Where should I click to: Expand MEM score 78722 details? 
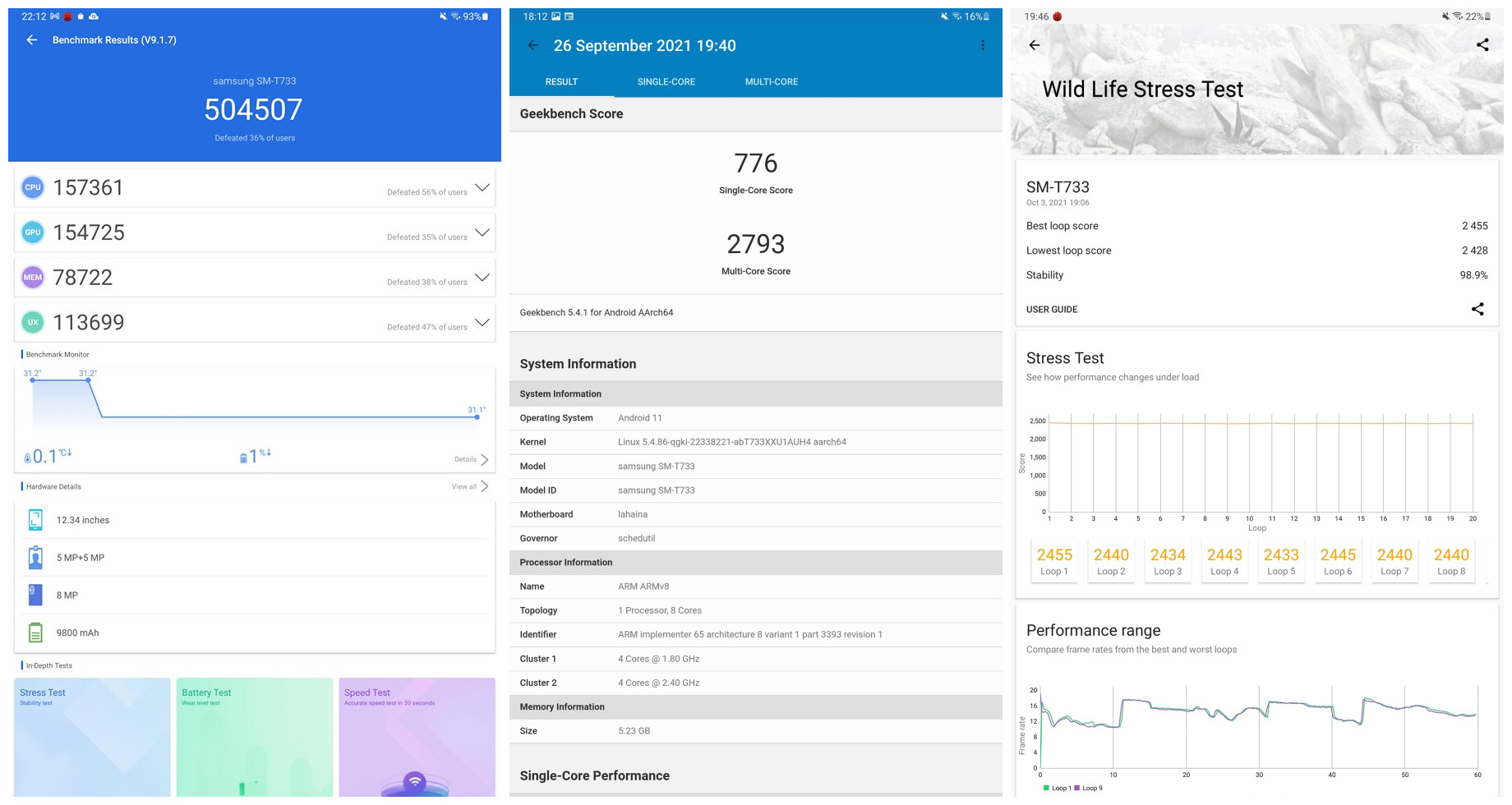[482, 278]
